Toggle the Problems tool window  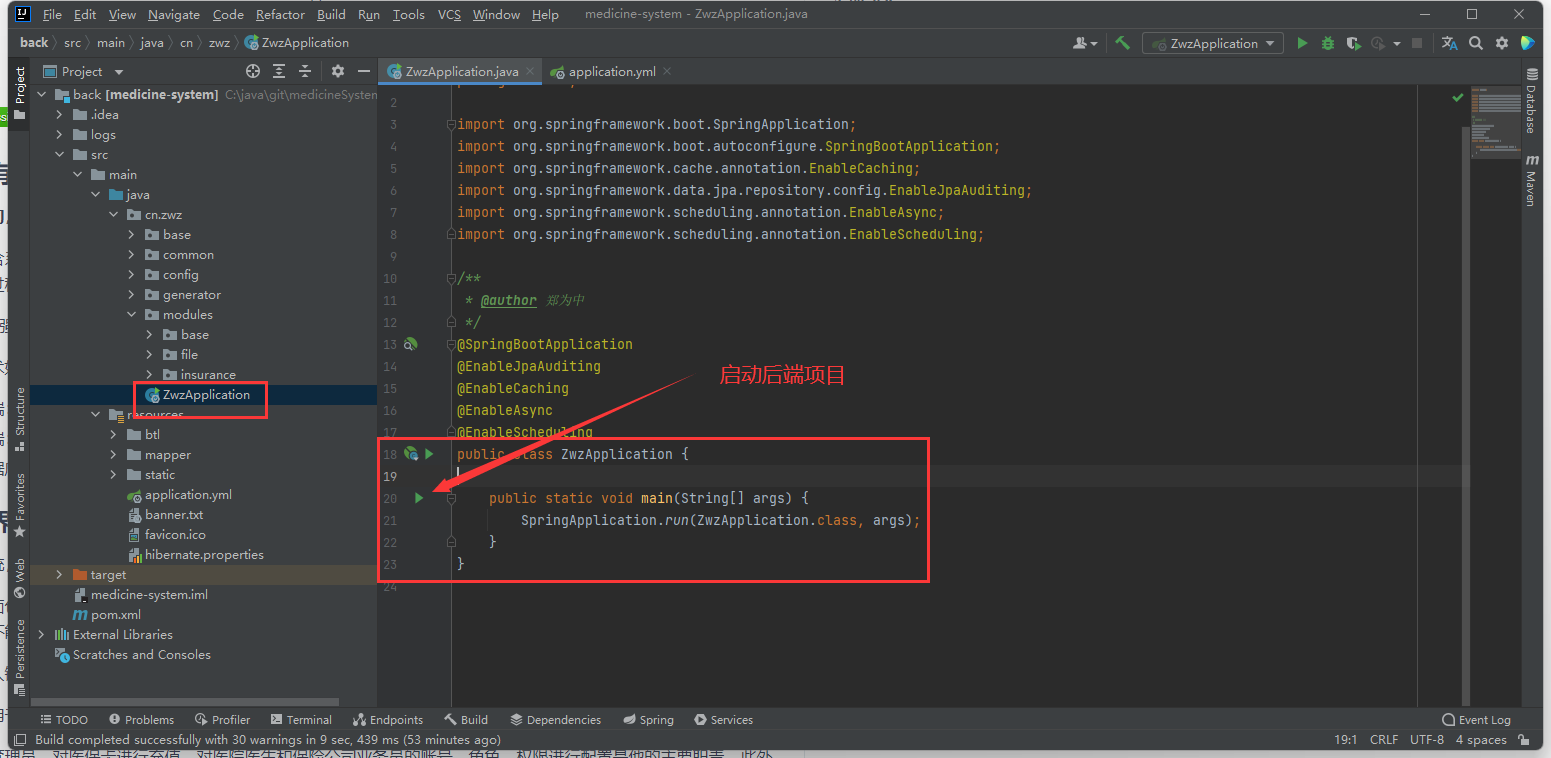[x=141, y=720]
